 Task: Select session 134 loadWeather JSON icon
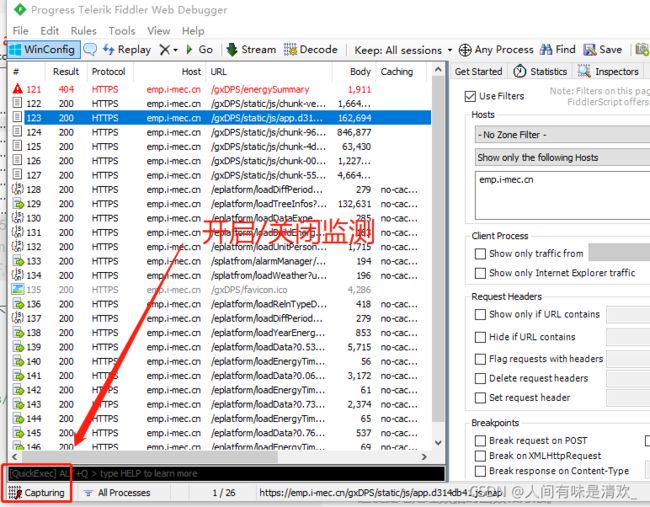[x=17, y=275]
